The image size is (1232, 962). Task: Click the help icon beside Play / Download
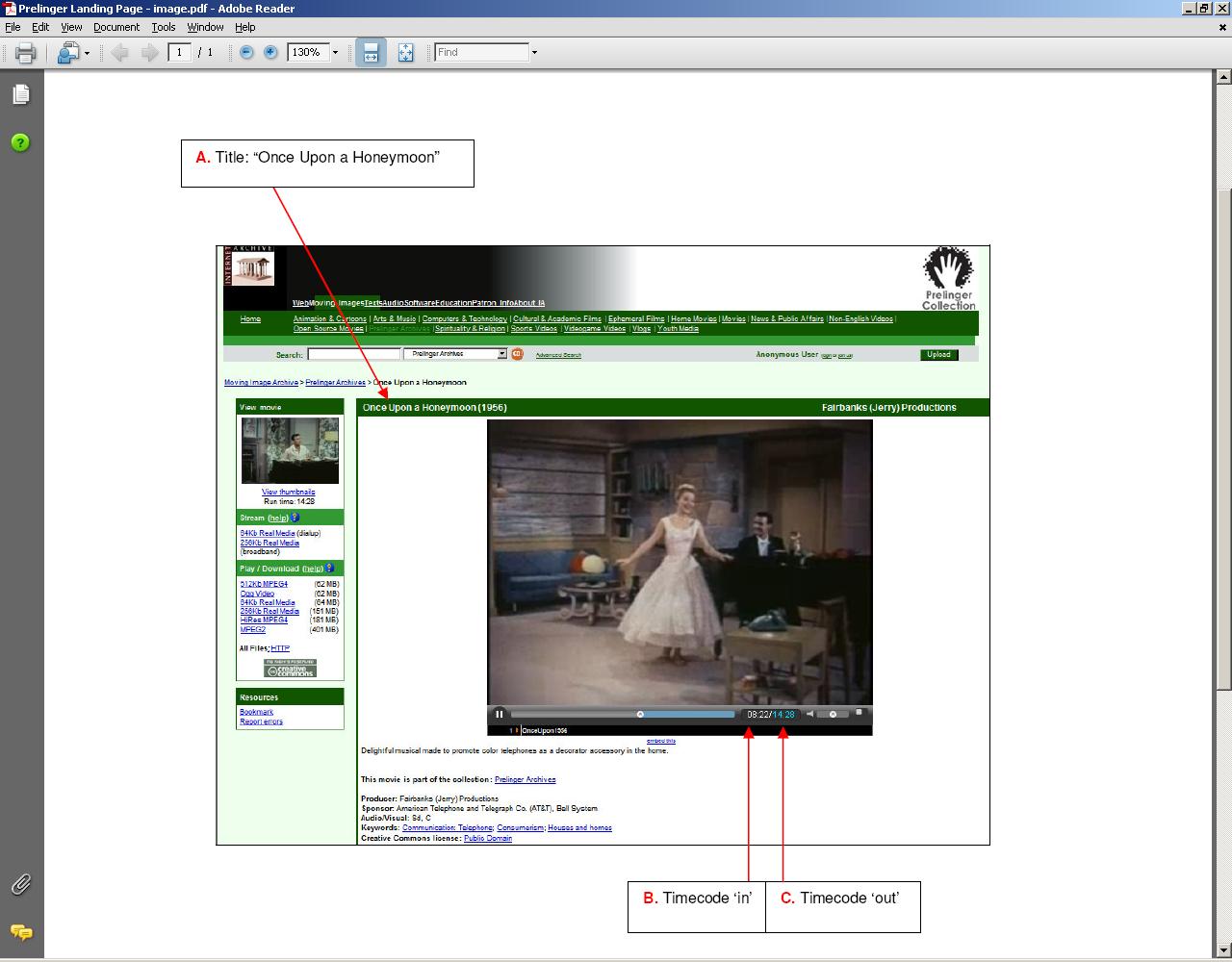(329, 569)
